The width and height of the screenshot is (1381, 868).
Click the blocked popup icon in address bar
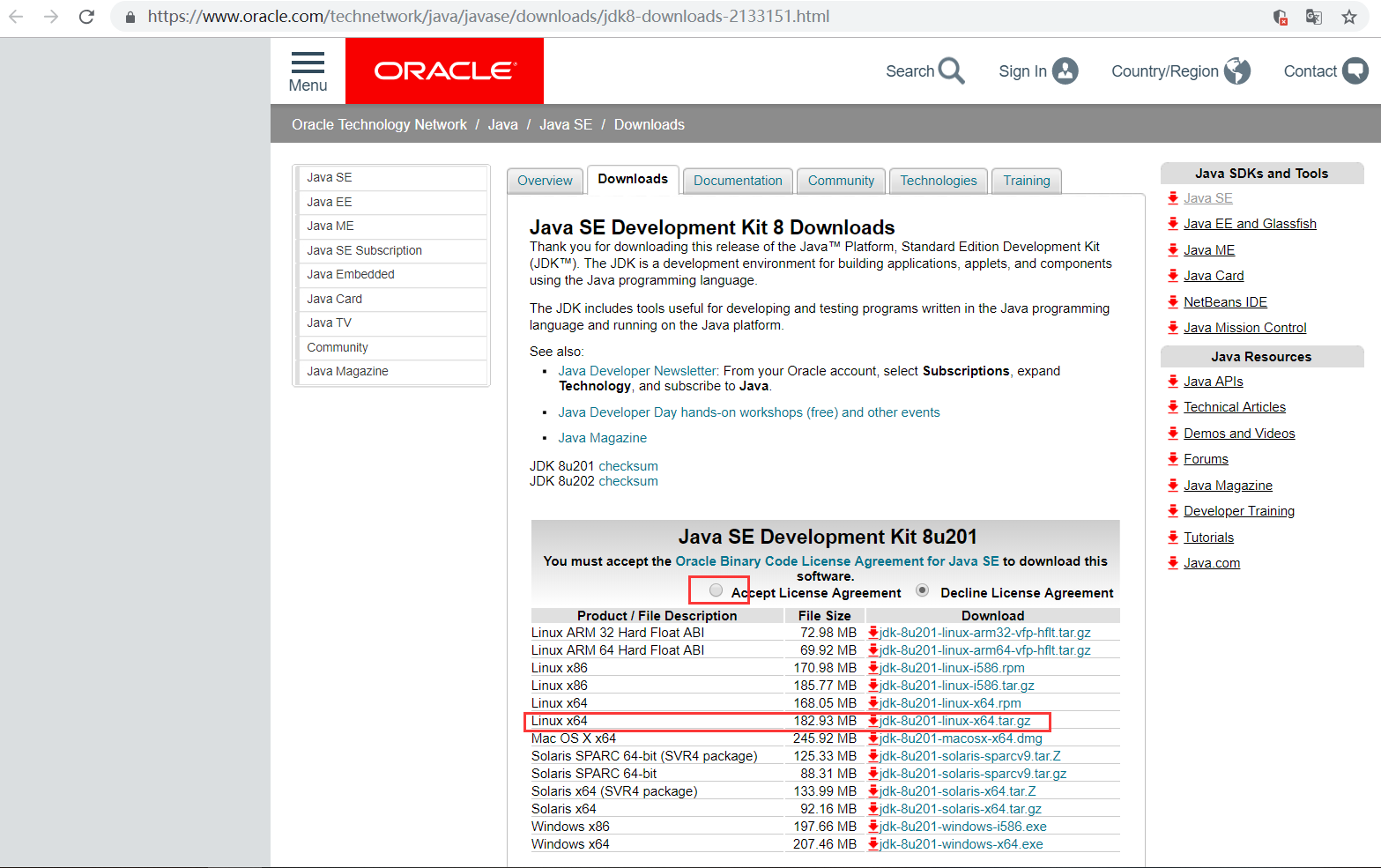point(1280,17)
